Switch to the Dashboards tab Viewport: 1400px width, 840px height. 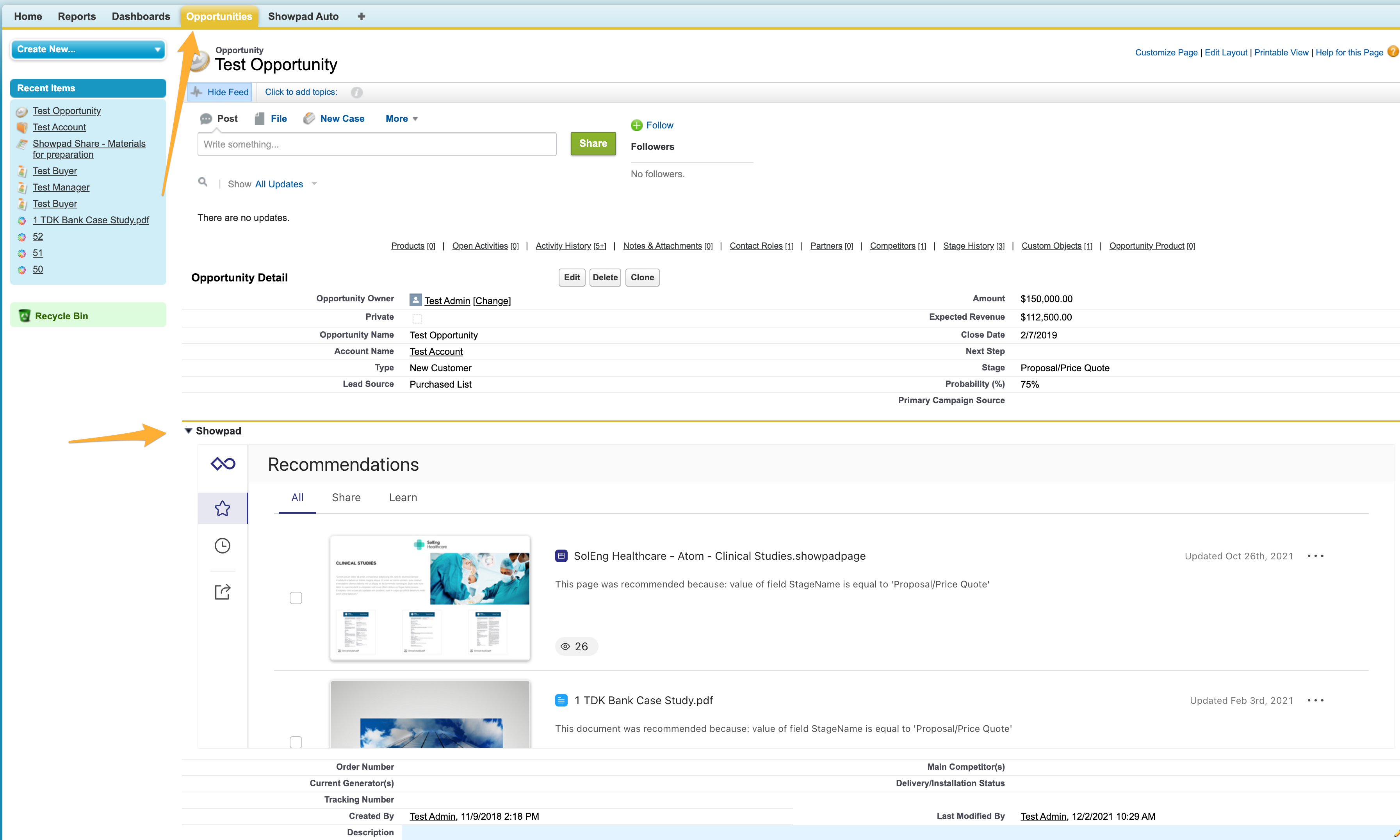point(141,16)
